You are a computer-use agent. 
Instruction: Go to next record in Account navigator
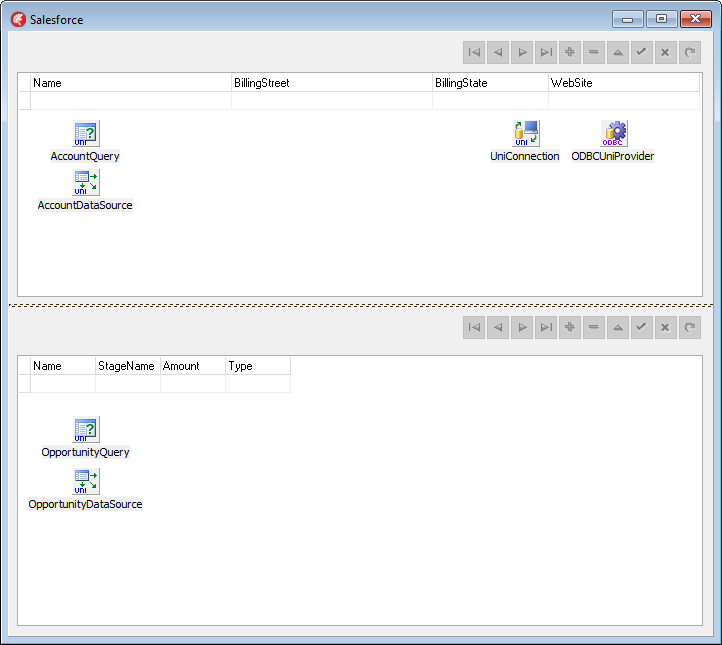click(522, 52)
